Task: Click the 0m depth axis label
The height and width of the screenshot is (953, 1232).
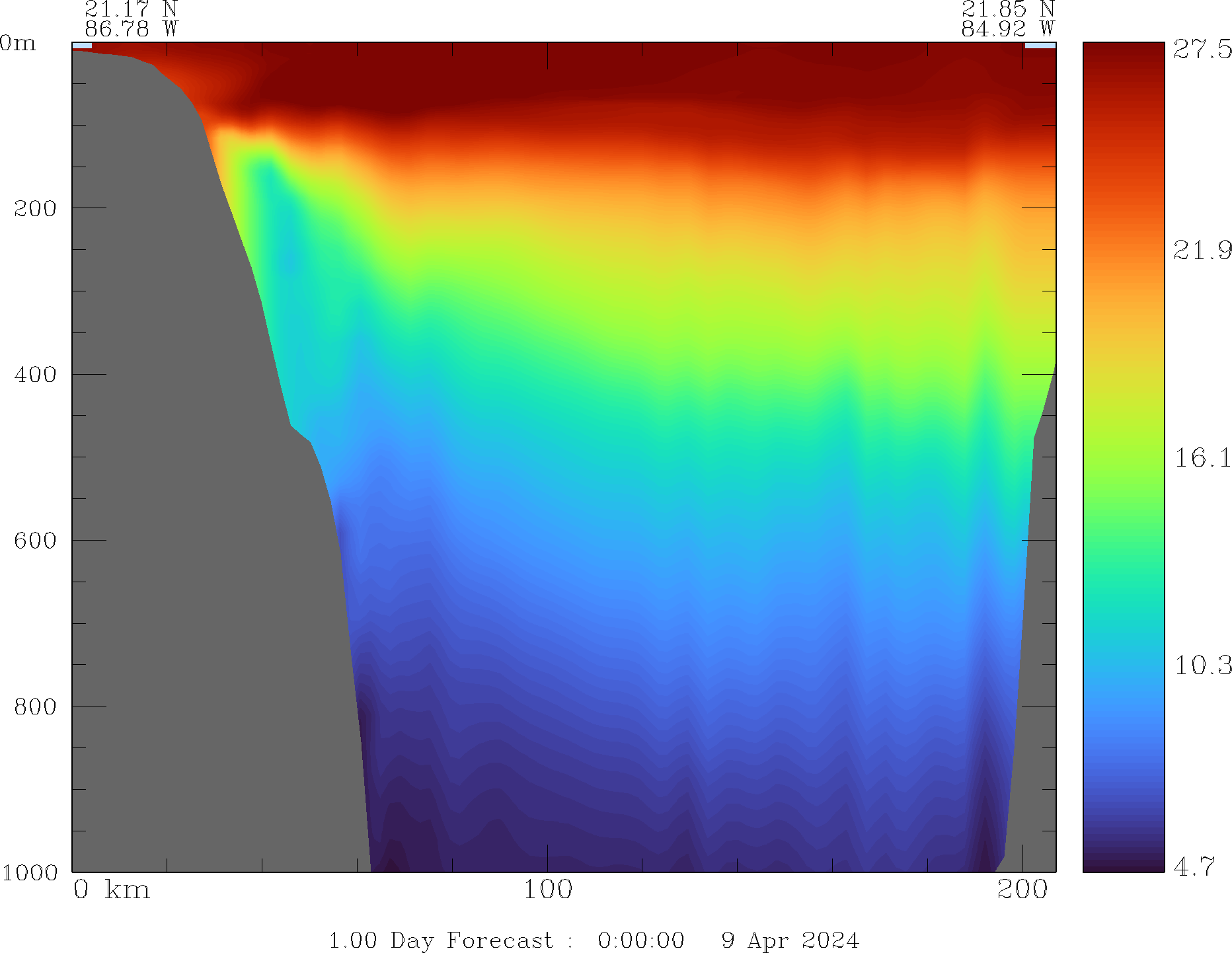Action: [x=17, y=44]
